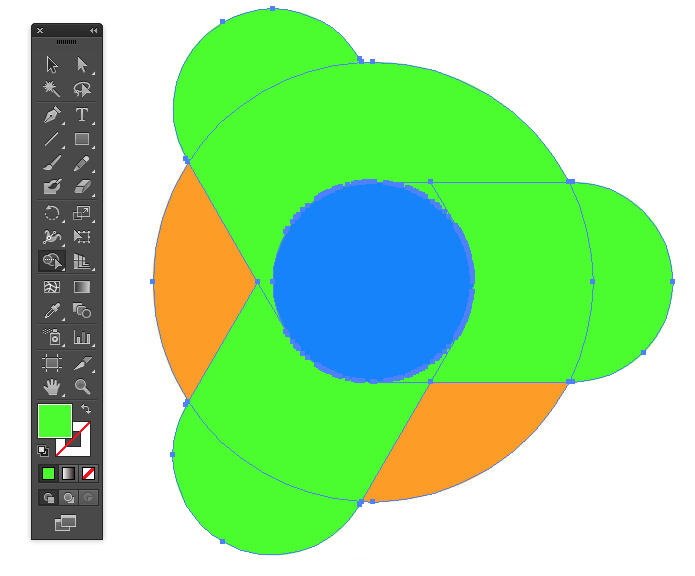Activate the Artboard tool
Screen dimensions: 695x576
(x=52, y=363)
